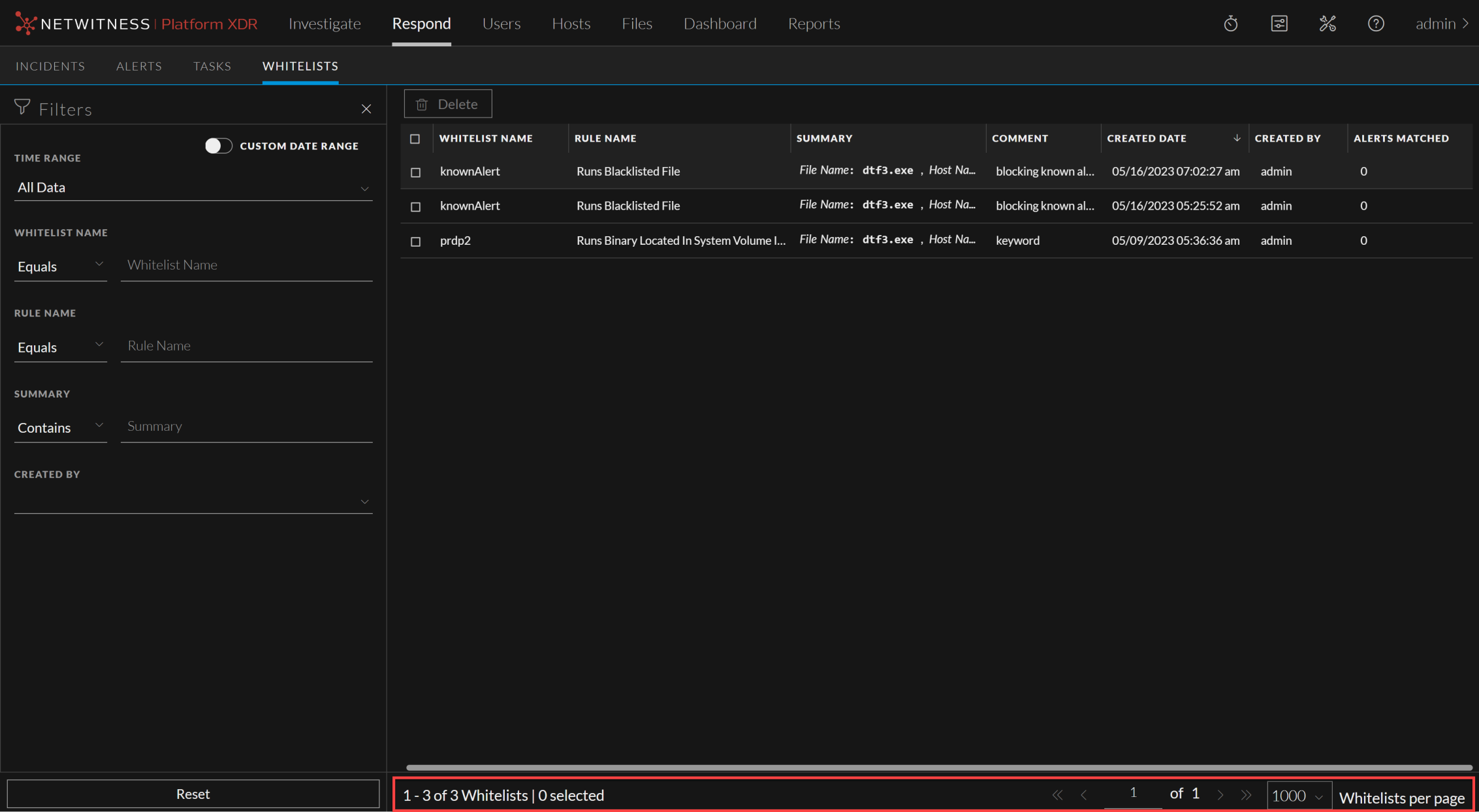This screenshot has height=812, width=1479.
Task: Click the horizontal scrollbar under the table
Action: tap(938, 768)
